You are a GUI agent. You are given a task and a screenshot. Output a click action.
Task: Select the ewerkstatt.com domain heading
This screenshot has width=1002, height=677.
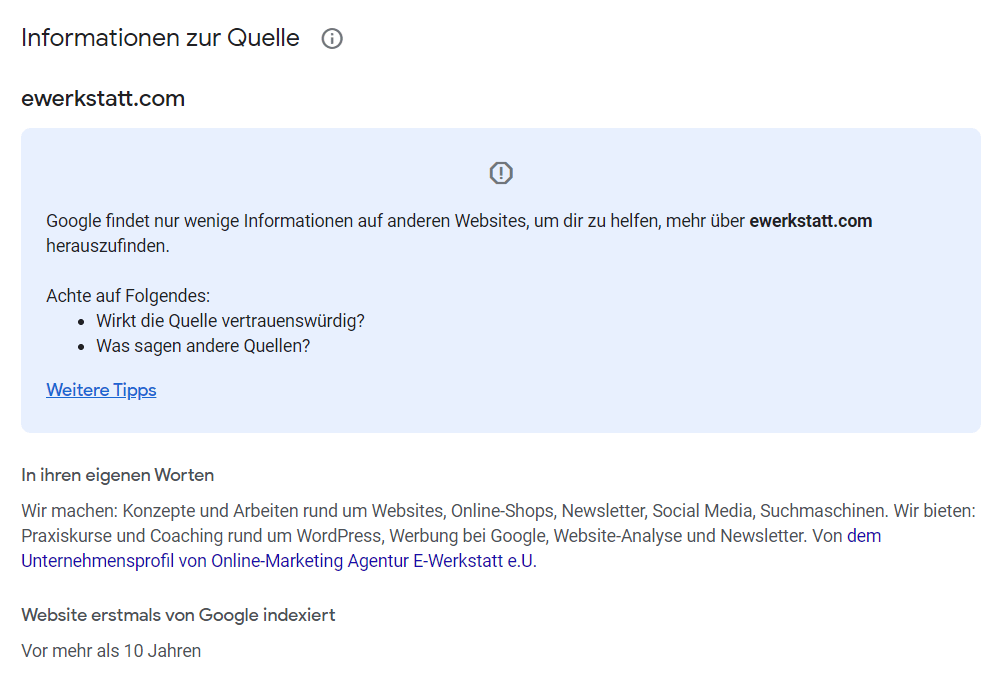103,98
